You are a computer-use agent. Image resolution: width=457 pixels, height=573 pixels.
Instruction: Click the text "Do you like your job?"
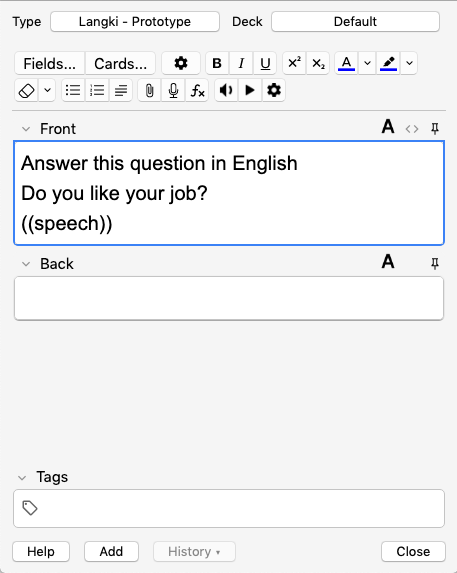(x=114, y=194)
